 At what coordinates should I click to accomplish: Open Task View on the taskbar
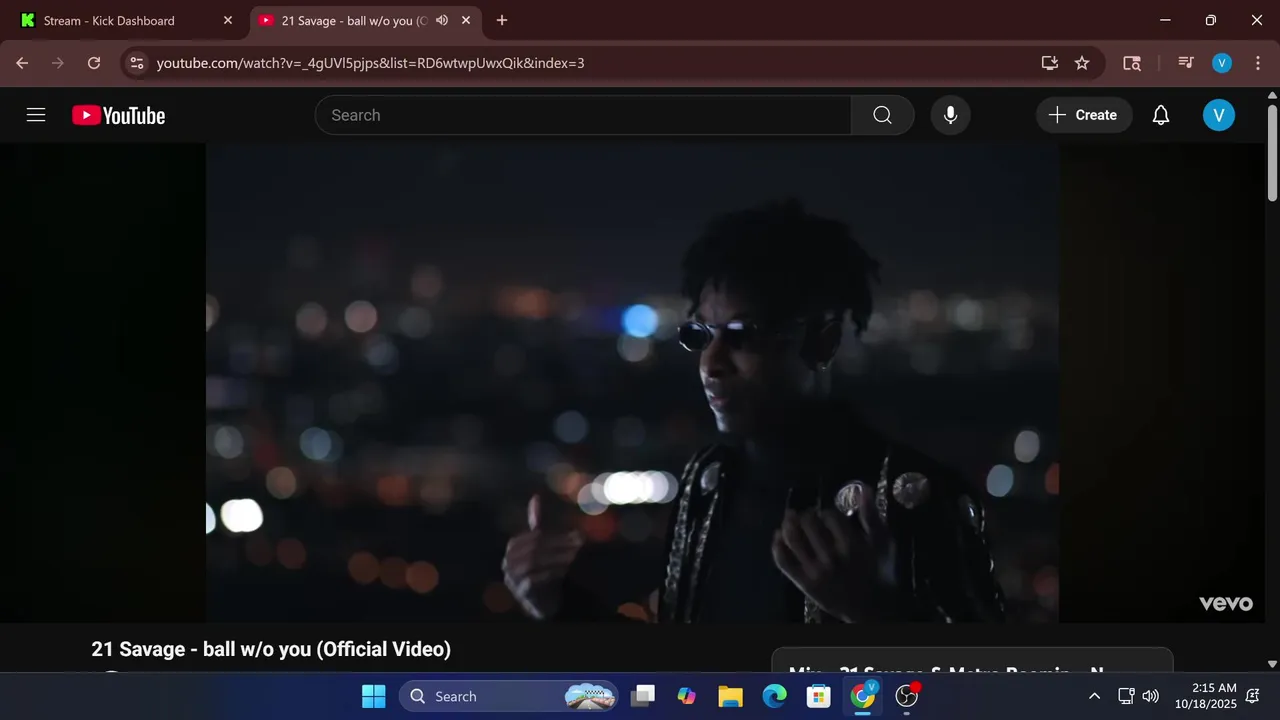click(x=643, y=696)
